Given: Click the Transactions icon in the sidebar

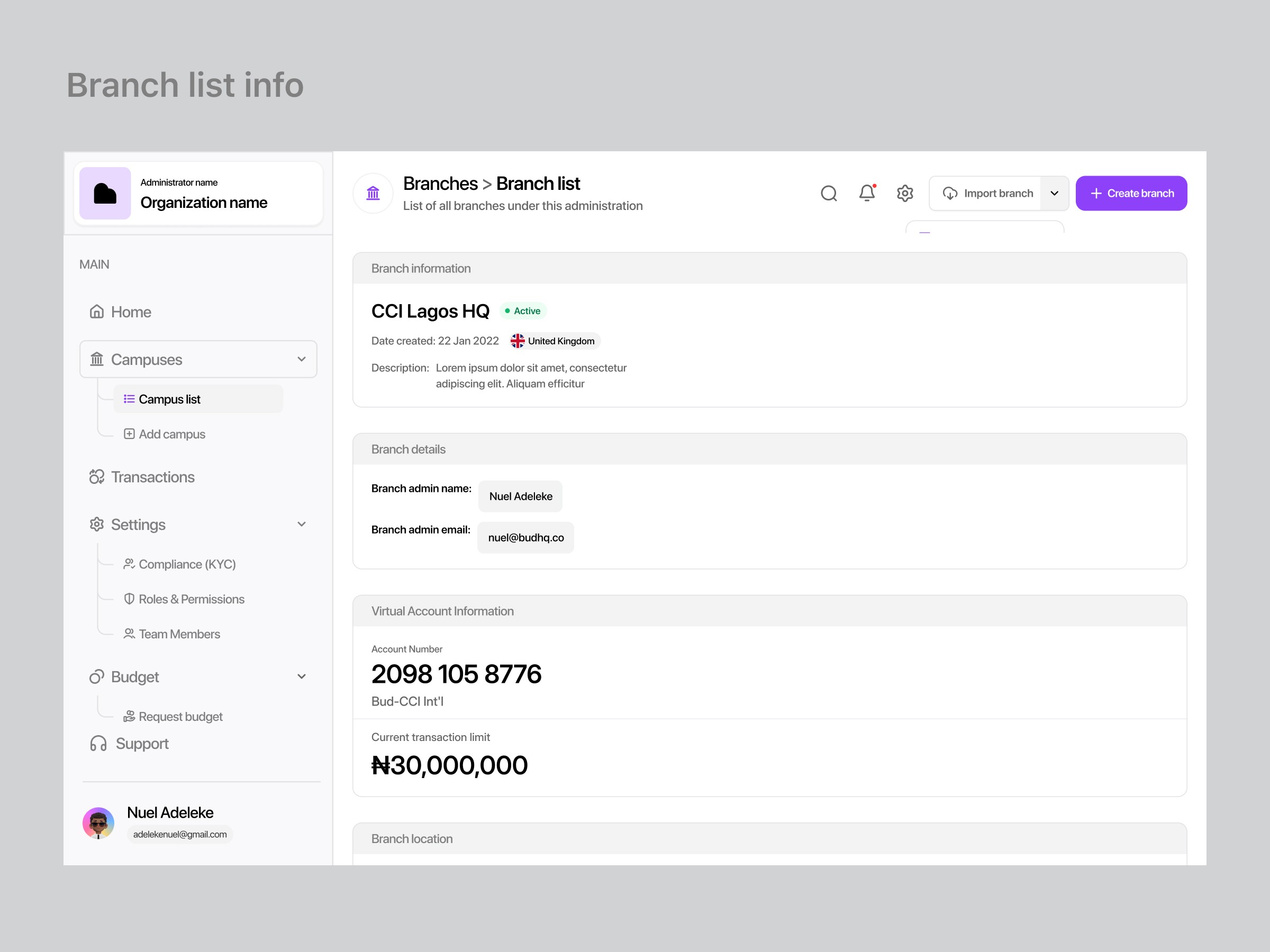Looking at the screenshot, I should tap(96, 477).
